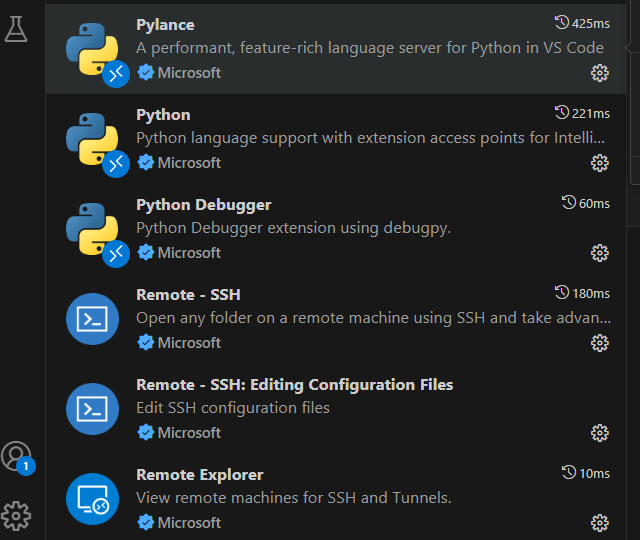Click Microsoft publisher under Remote - SSH

tap(189, 343)
